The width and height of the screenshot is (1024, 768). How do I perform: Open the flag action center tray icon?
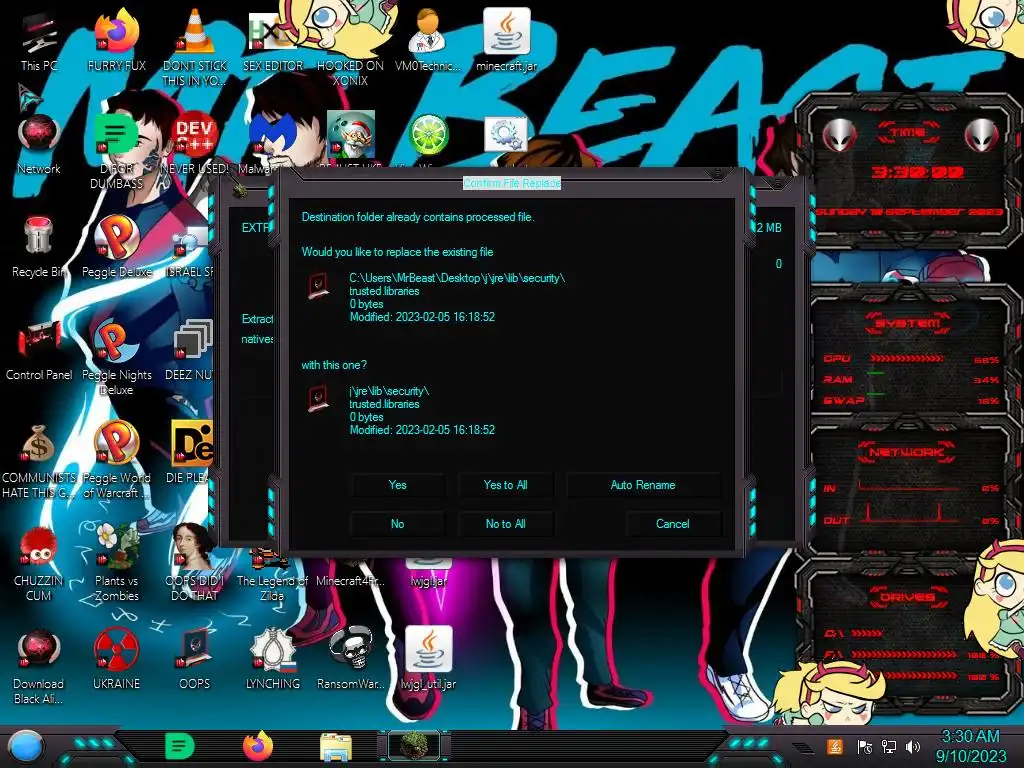click(x=865, y=746)
